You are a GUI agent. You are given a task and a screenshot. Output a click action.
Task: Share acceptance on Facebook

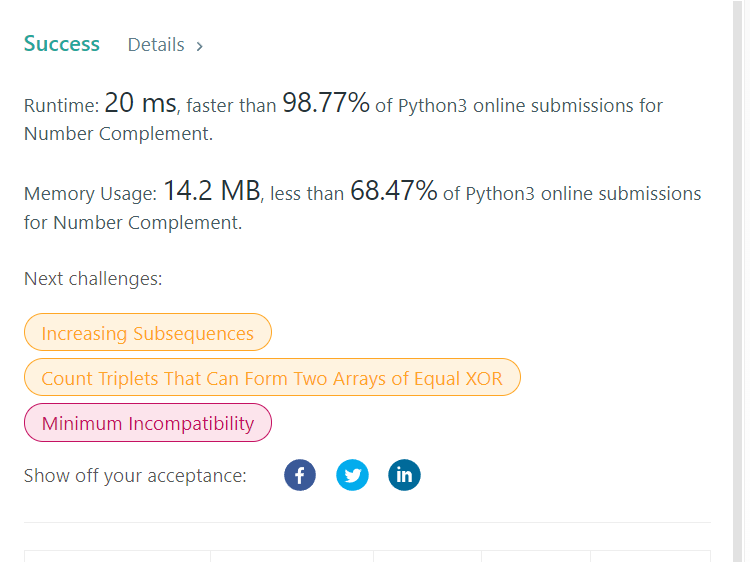click(300, 475)
